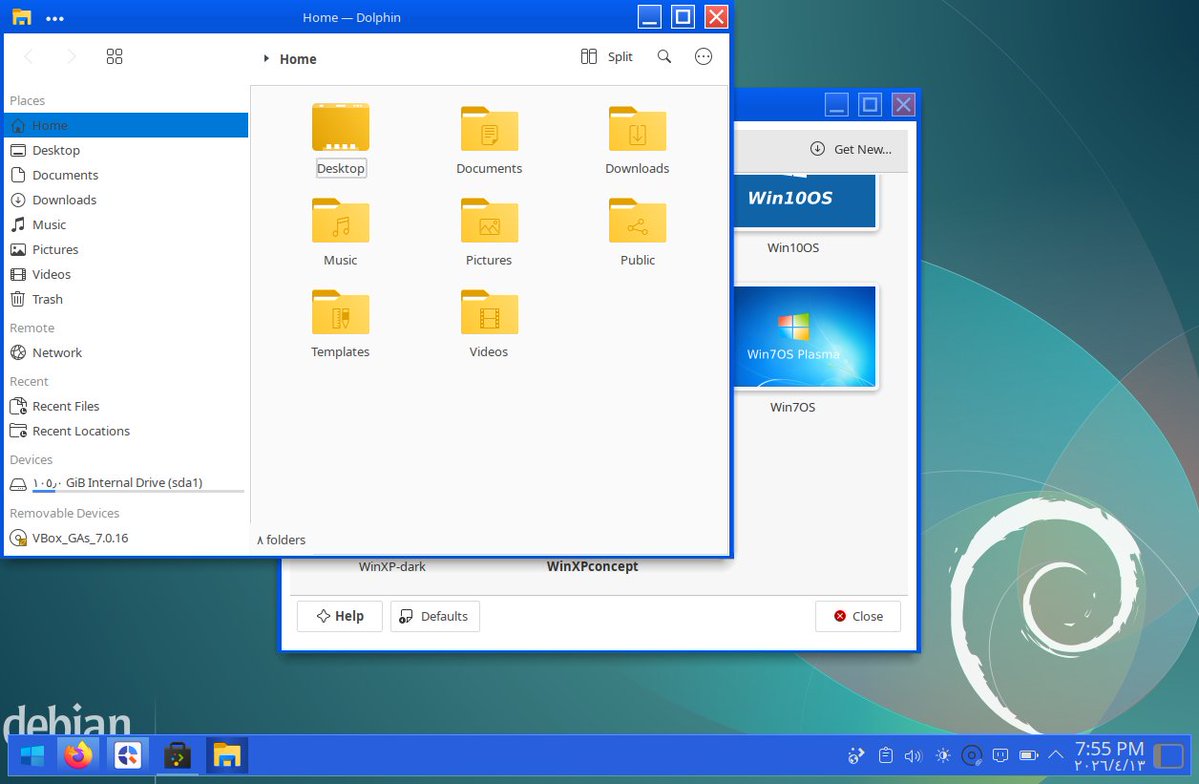The height and width of the screenshot is (784, 1199).
Task: Switch view mode with the icons grid button
Action: (x=114, y=57)
